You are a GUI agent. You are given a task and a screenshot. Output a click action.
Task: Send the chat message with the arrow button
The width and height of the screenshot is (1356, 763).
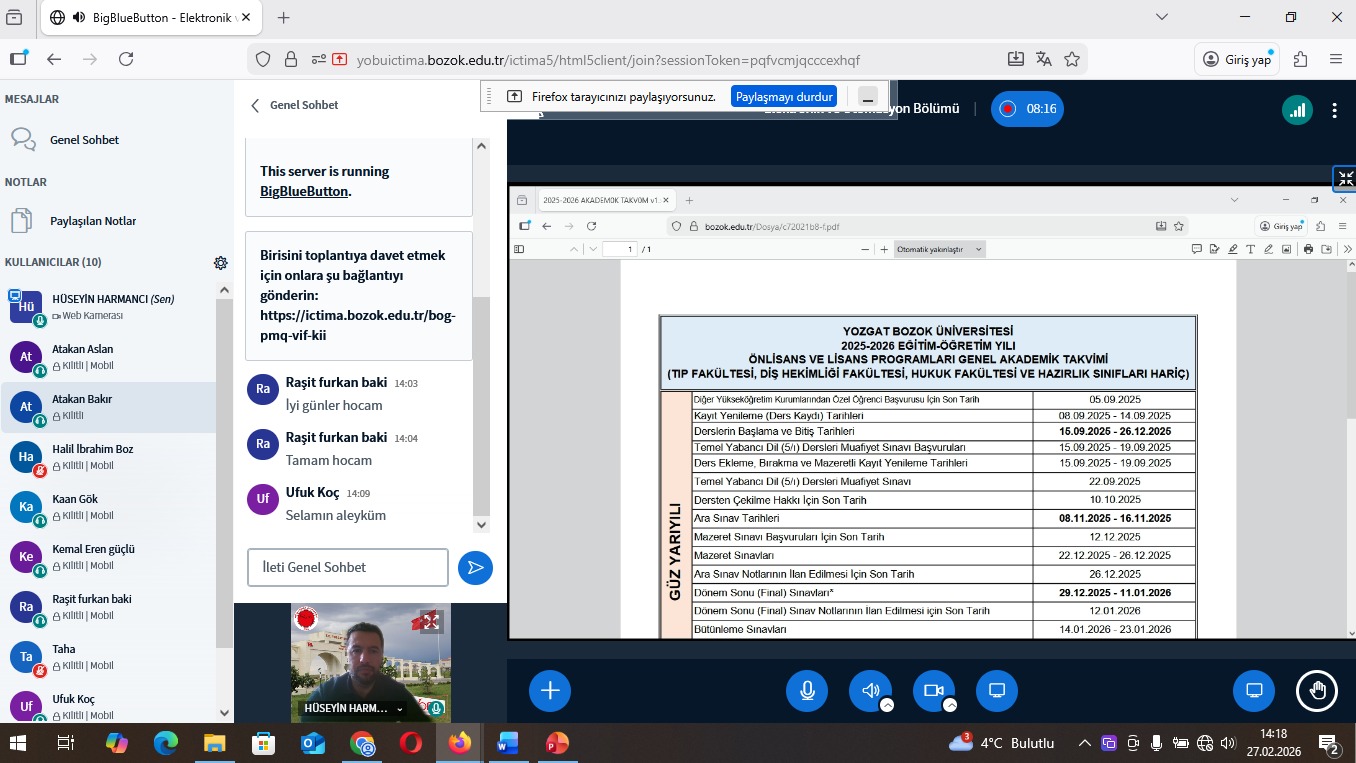point(475,567)
